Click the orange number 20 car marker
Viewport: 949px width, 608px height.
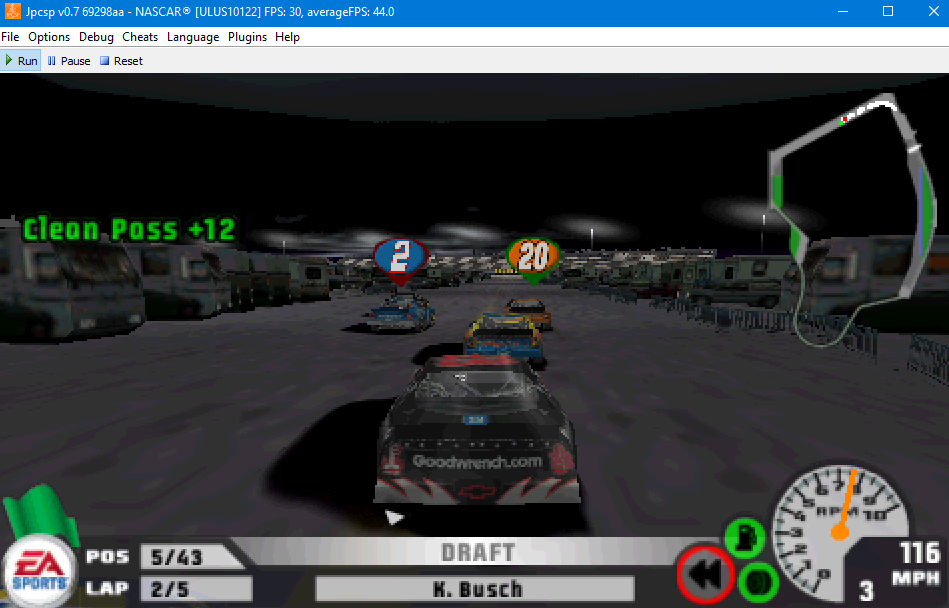point(533,259)
